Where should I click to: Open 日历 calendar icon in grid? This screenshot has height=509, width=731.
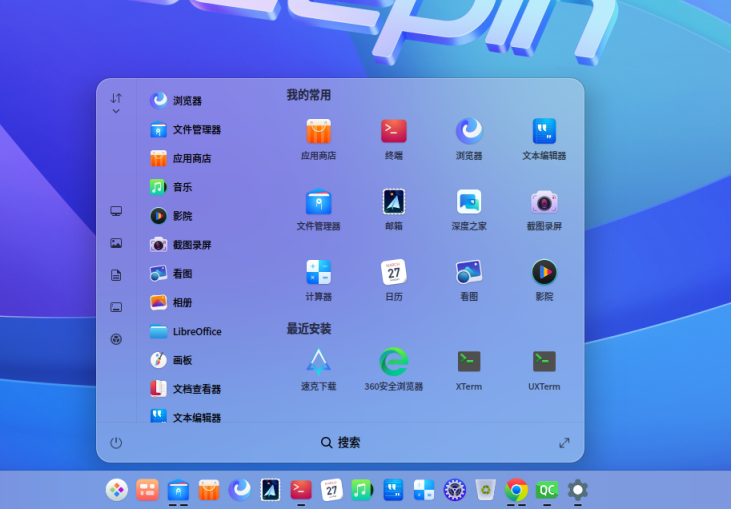pyautogui.click(x=393, y=272)
